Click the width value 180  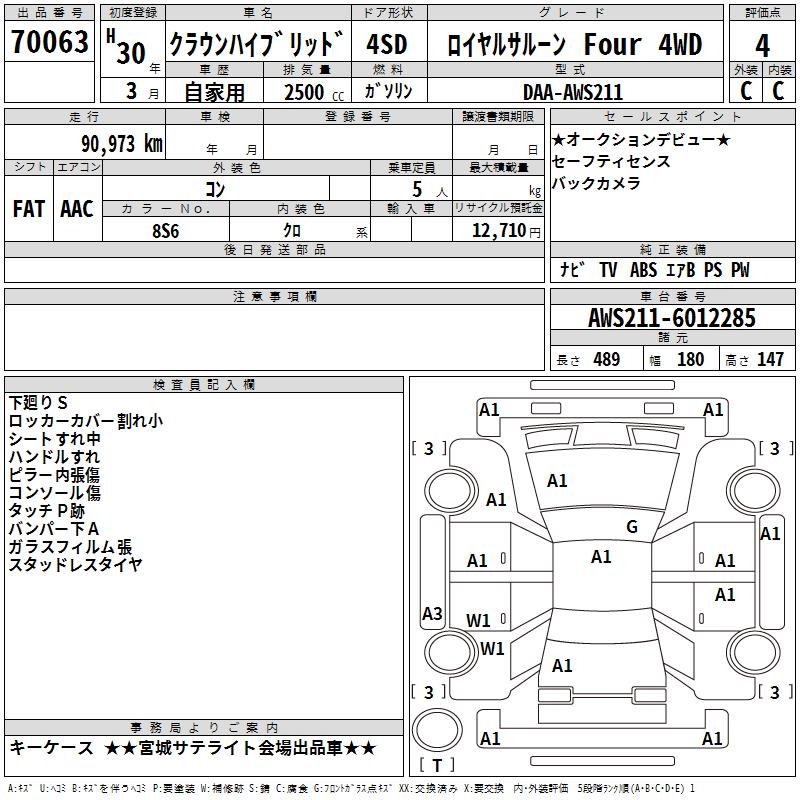coord(690,359)
